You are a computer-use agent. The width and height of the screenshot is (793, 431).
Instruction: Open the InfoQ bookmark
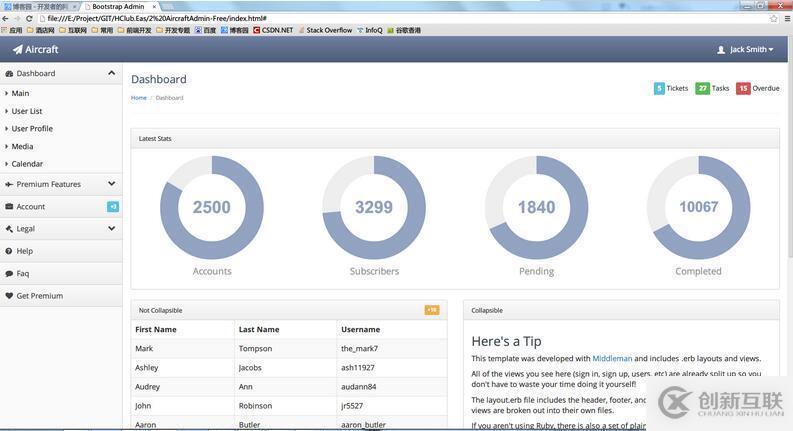tap(370, 30)
